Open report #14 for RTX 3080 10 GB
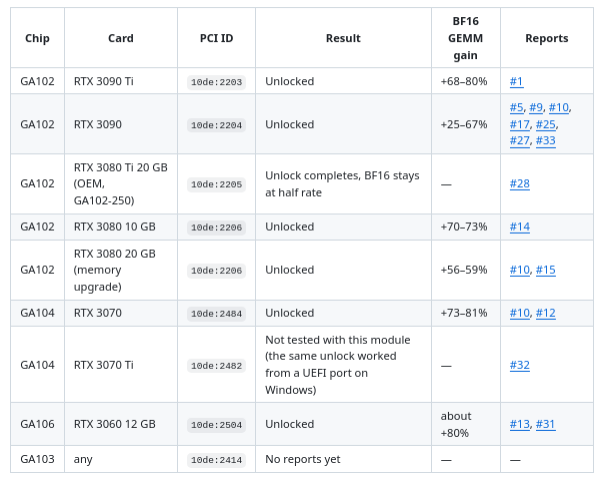609x480 pixels. tap(519, 226)
